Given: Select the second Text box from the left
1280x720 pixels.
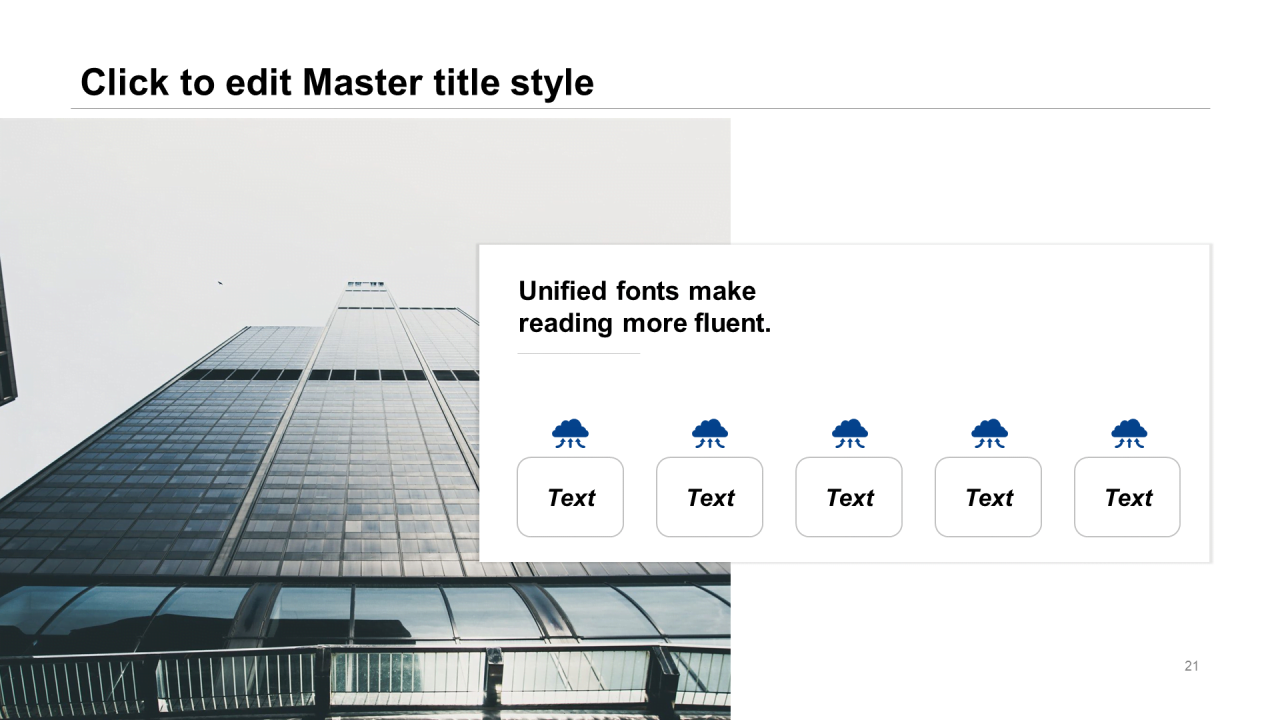Looking at the screenshot, I should point(710,497).
